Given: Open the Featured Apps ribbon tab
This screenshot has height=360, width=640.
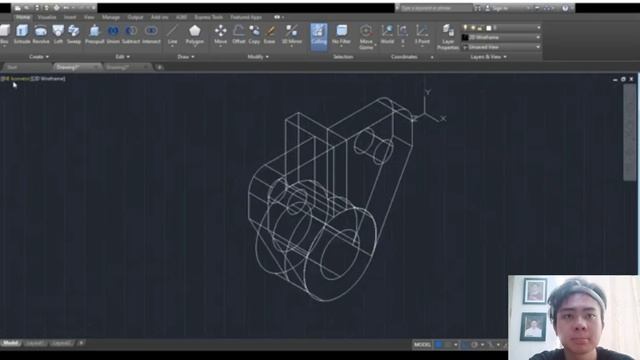Looking at the screenshot, I should pos(246,17).
